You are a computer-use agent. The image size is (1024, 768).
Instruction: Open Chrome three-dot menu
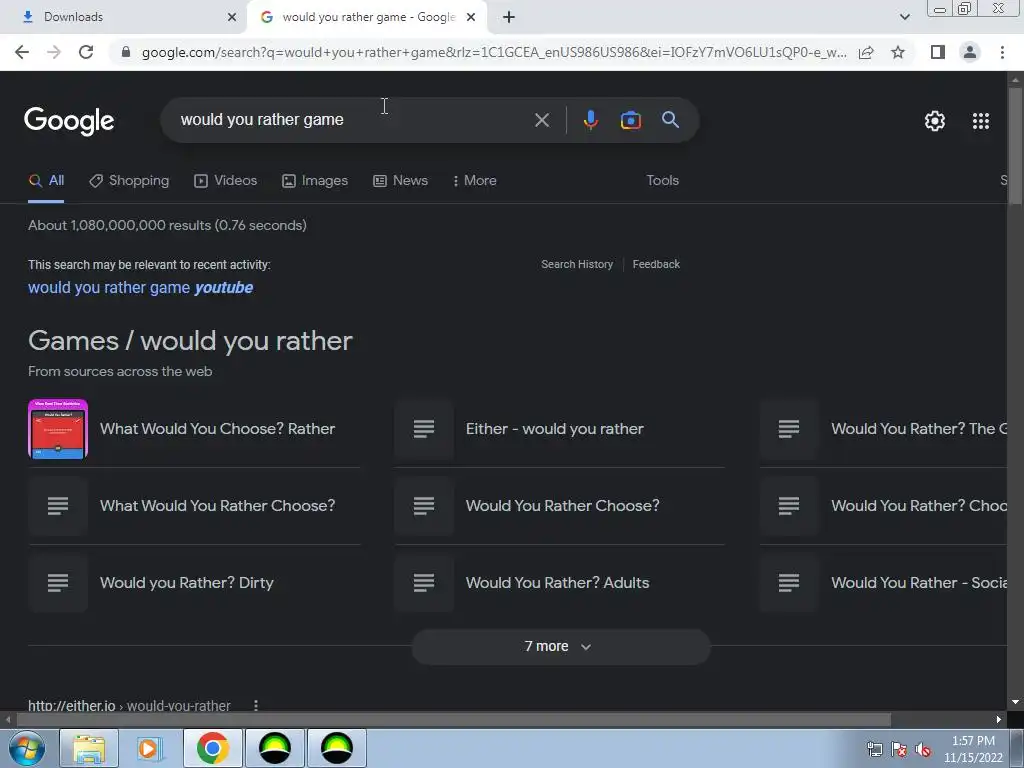(1002, 52)
